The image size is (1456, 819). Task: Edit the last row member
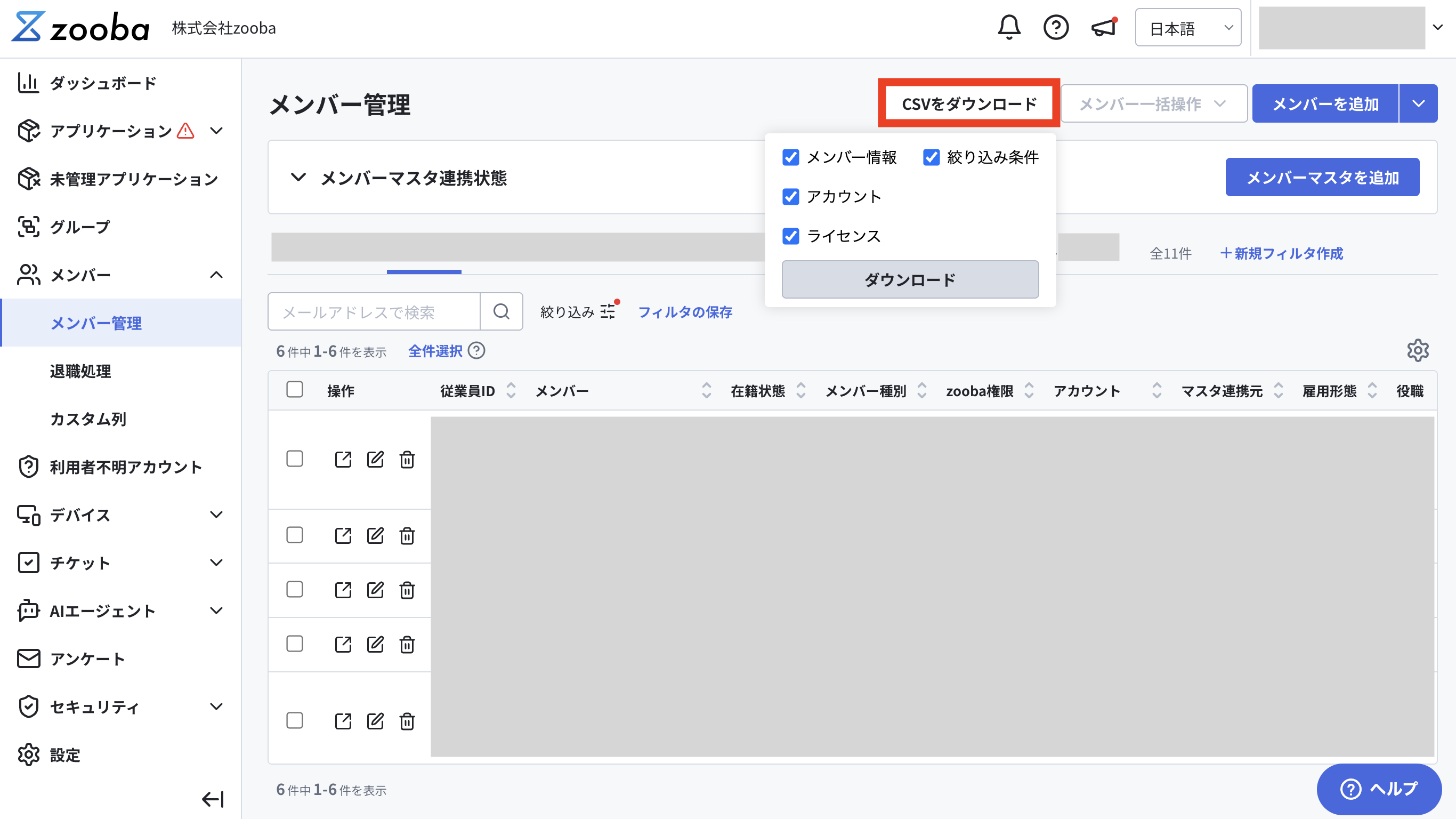[375, 721]
